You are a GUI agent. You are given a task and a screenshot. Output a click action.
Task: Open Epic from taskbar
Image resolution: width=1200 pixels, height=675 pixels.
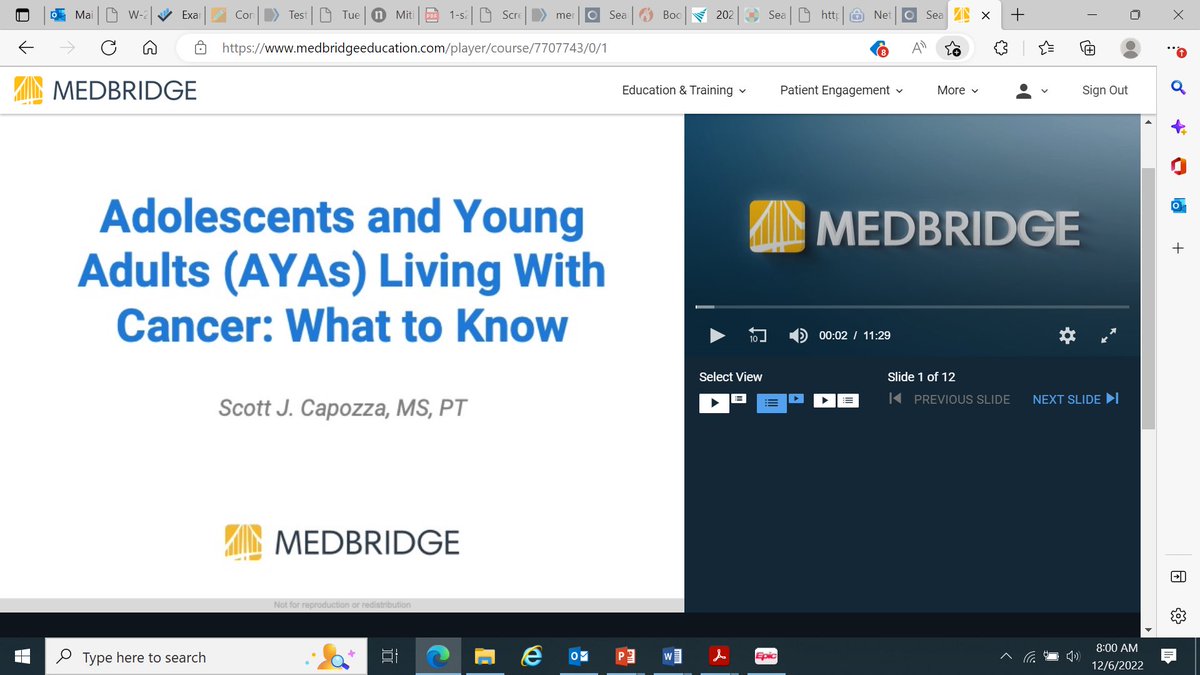coord(766,657)
